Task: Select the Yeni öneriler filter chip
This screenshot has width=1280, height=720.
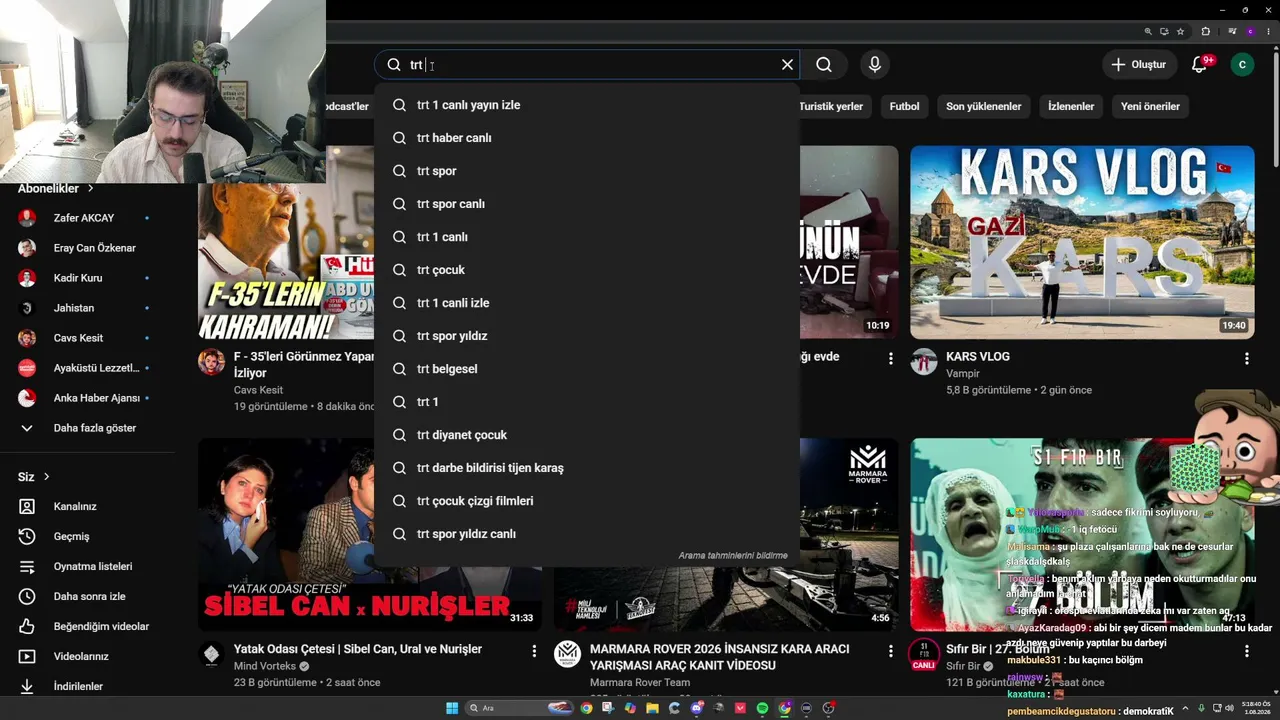Action: [x=1150, y=106]
